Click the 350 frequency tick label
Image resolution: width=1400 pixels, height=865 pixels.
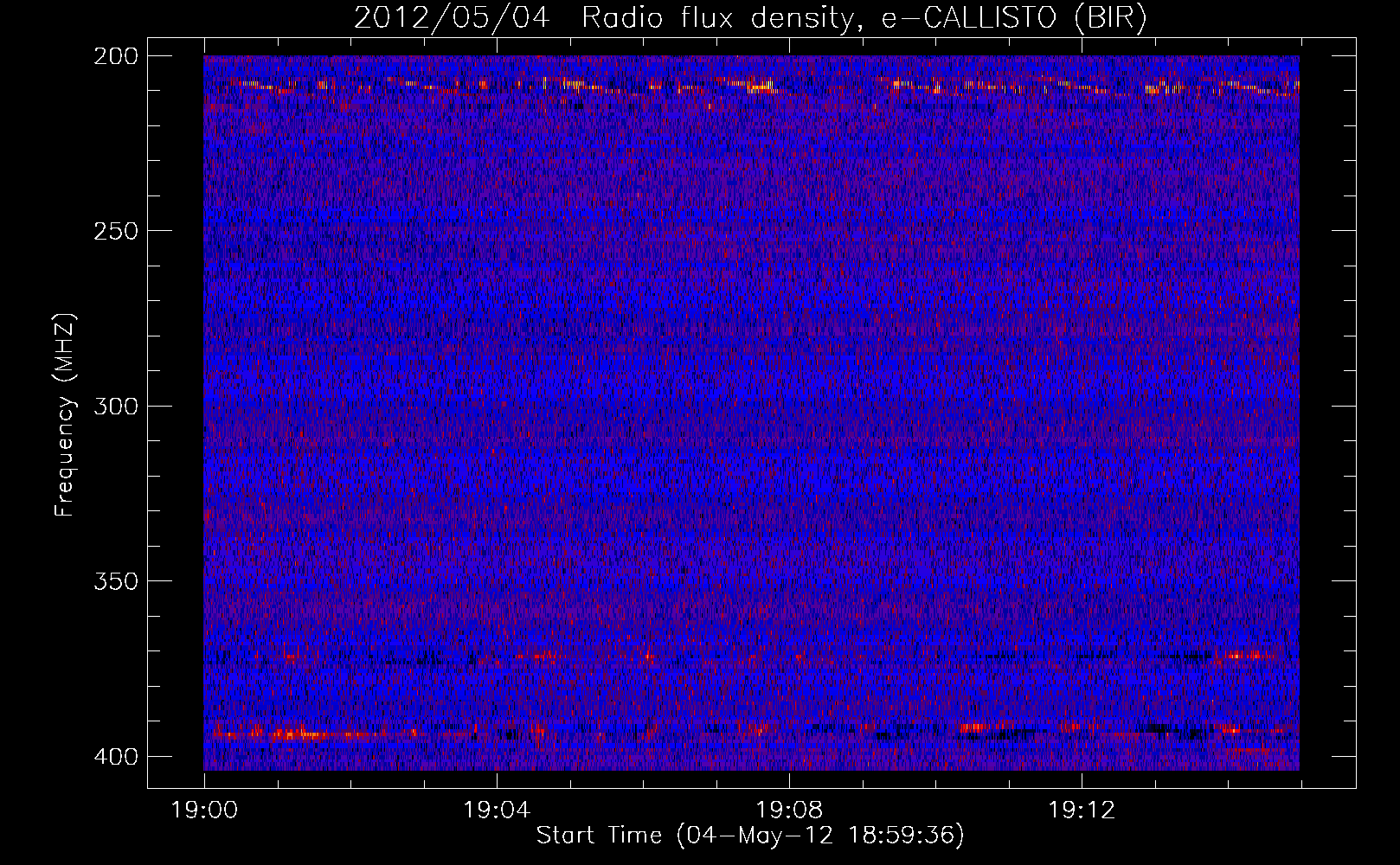115,581
